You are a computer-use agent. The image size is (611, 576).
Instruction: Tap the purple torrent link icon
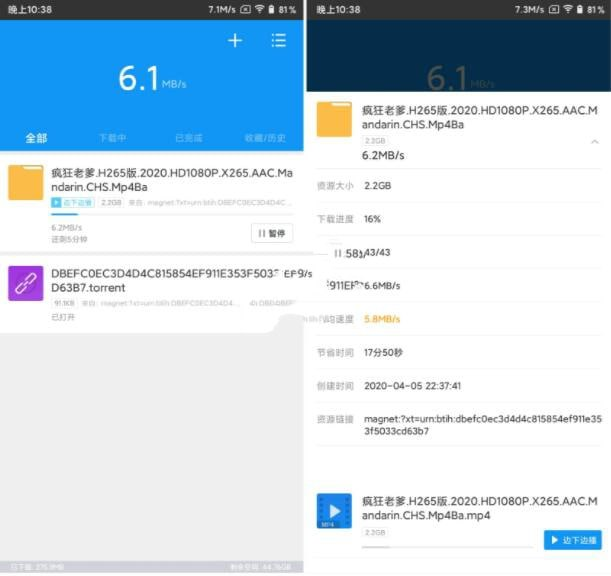pos(26,283)
